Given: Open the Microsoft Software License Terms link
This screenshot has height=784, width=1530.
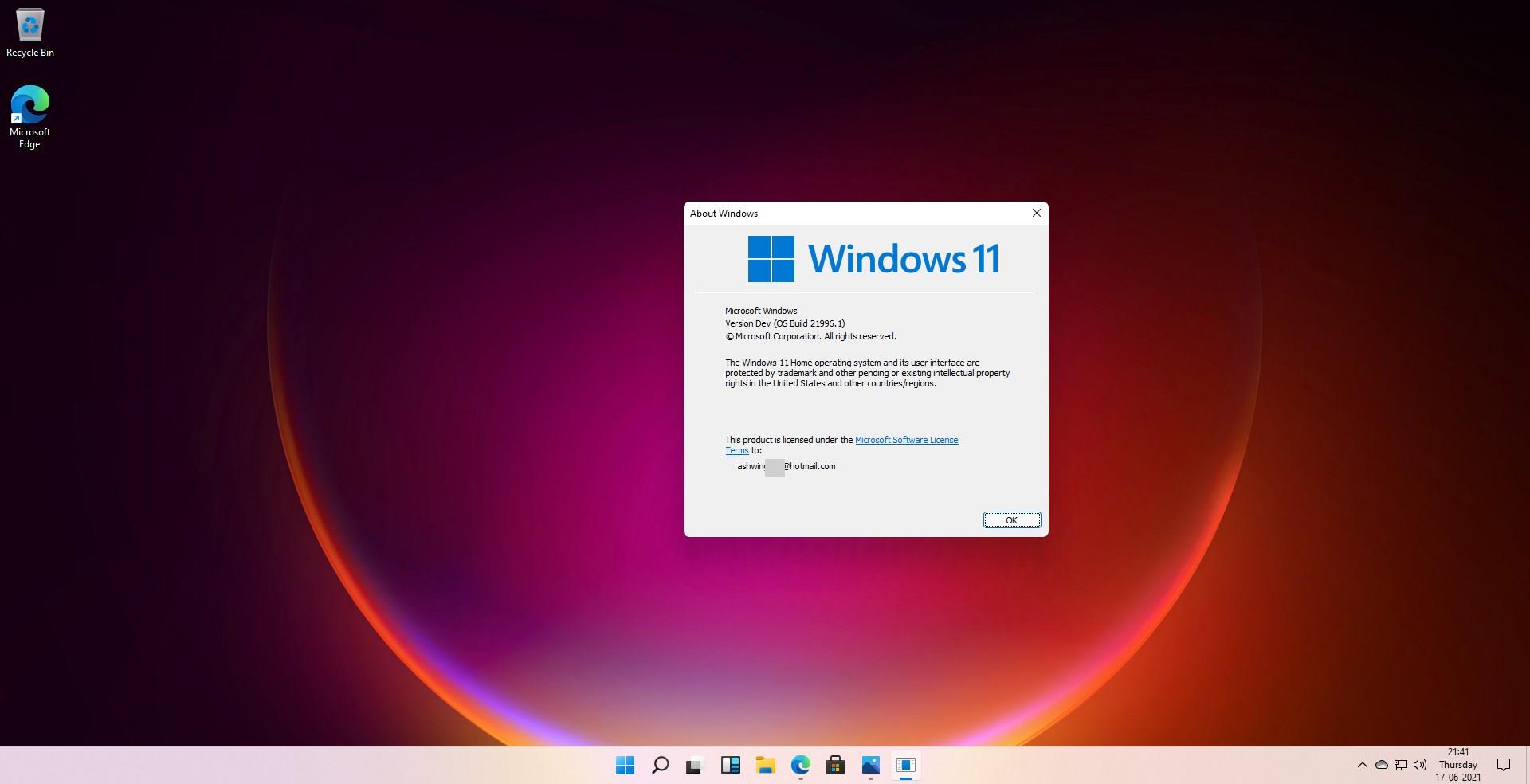Looking at the screenshot, I should 906,440.
